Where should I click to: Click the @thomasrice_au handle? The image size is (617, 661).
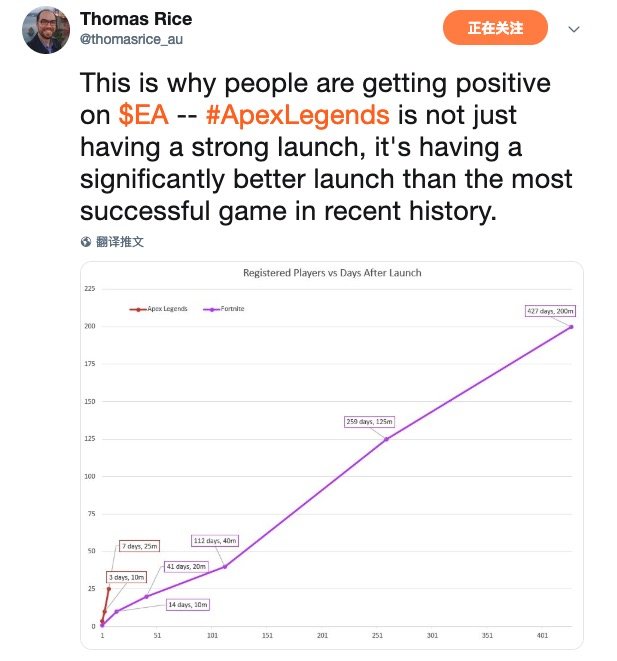click(131, 39)
